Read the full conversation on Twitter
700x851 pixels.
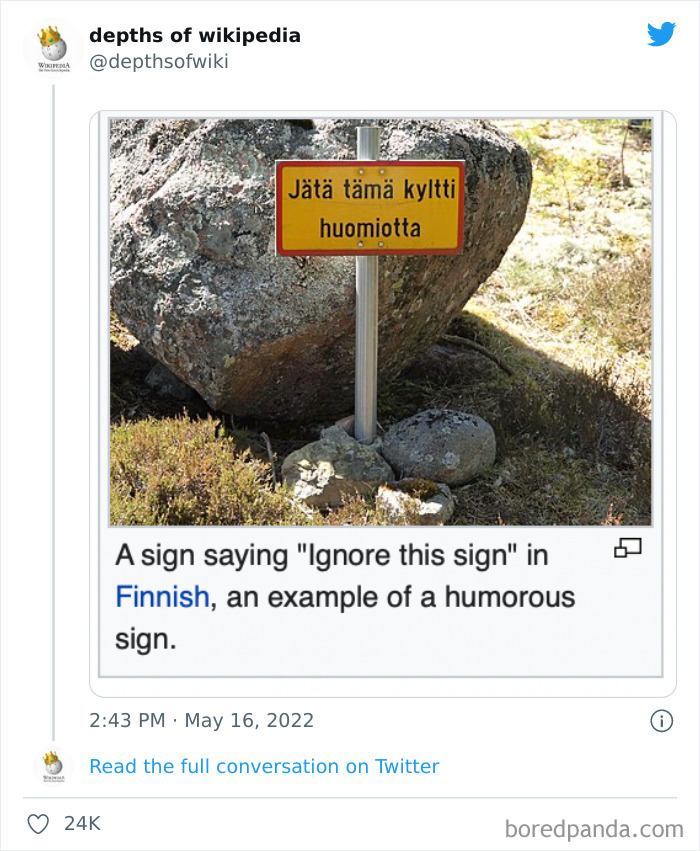(264, 766)
